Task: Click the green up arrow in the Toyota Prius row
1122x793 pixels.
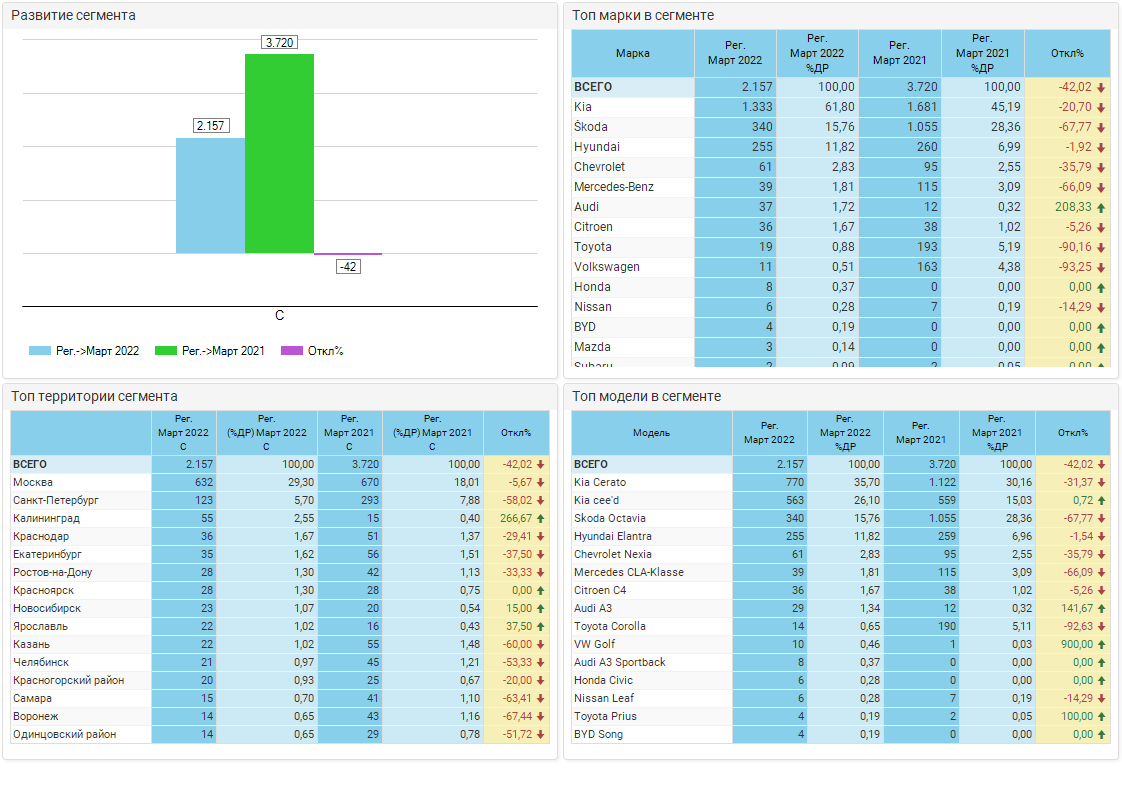Action: pos(1101,716)
